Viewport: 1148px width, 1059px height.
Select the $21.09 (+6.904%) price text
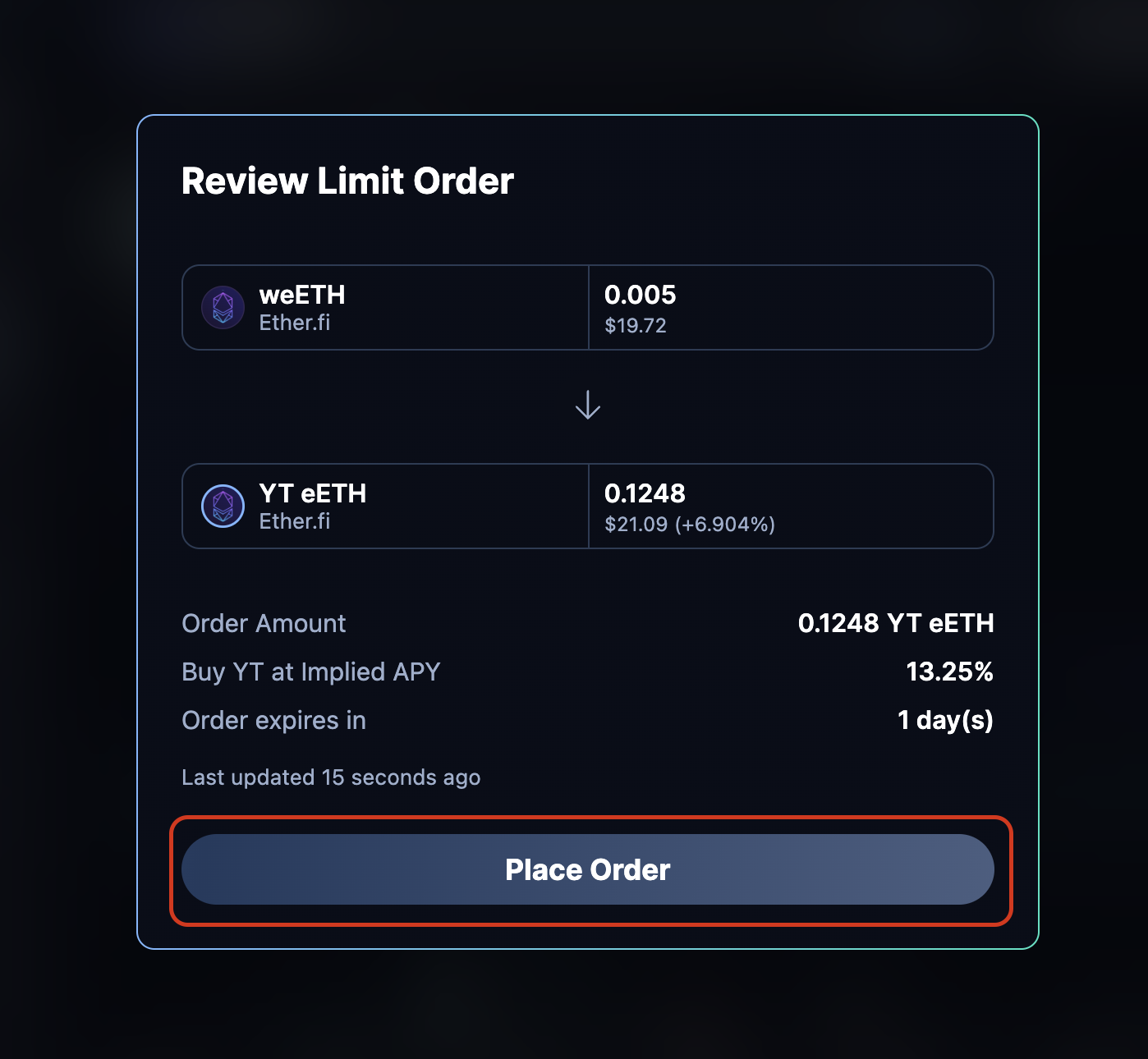point(691,523)
